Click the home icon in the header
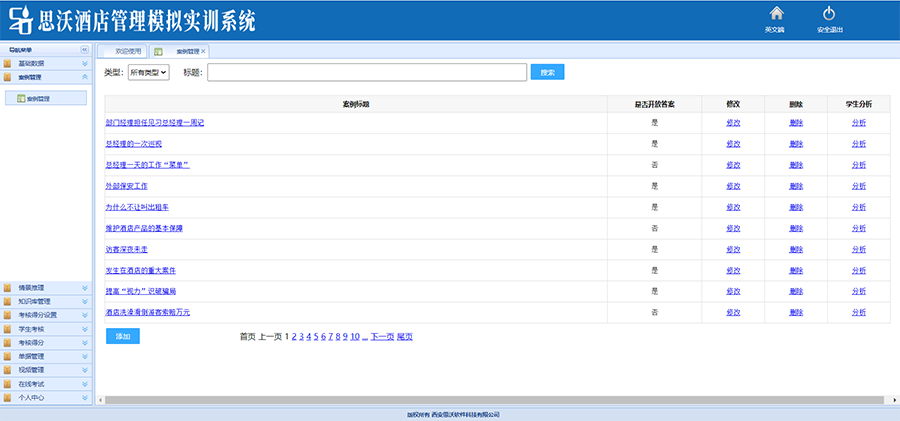This screenshot has height=421, width=900. click(775, 13)
